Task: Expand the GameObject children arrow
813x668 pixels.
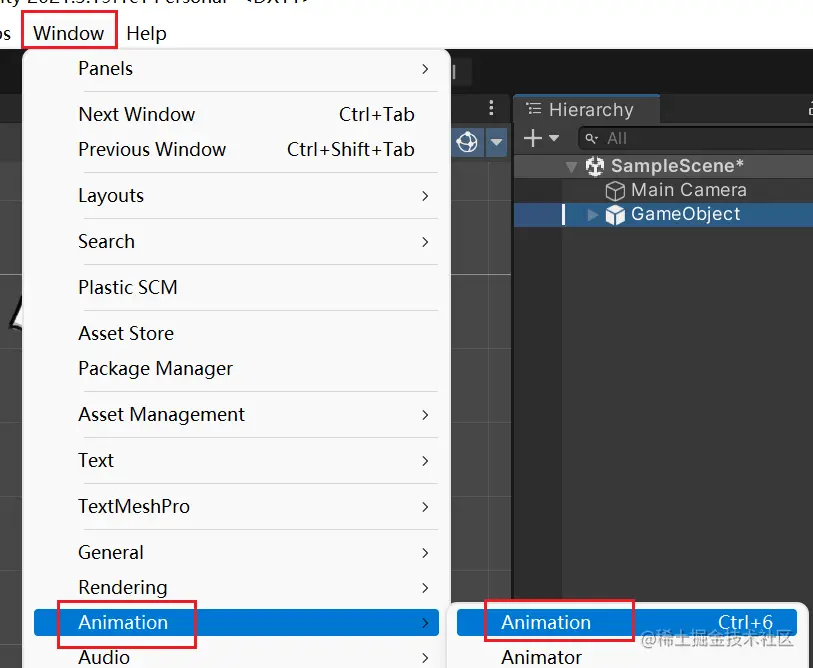Action: click(592, 214)
